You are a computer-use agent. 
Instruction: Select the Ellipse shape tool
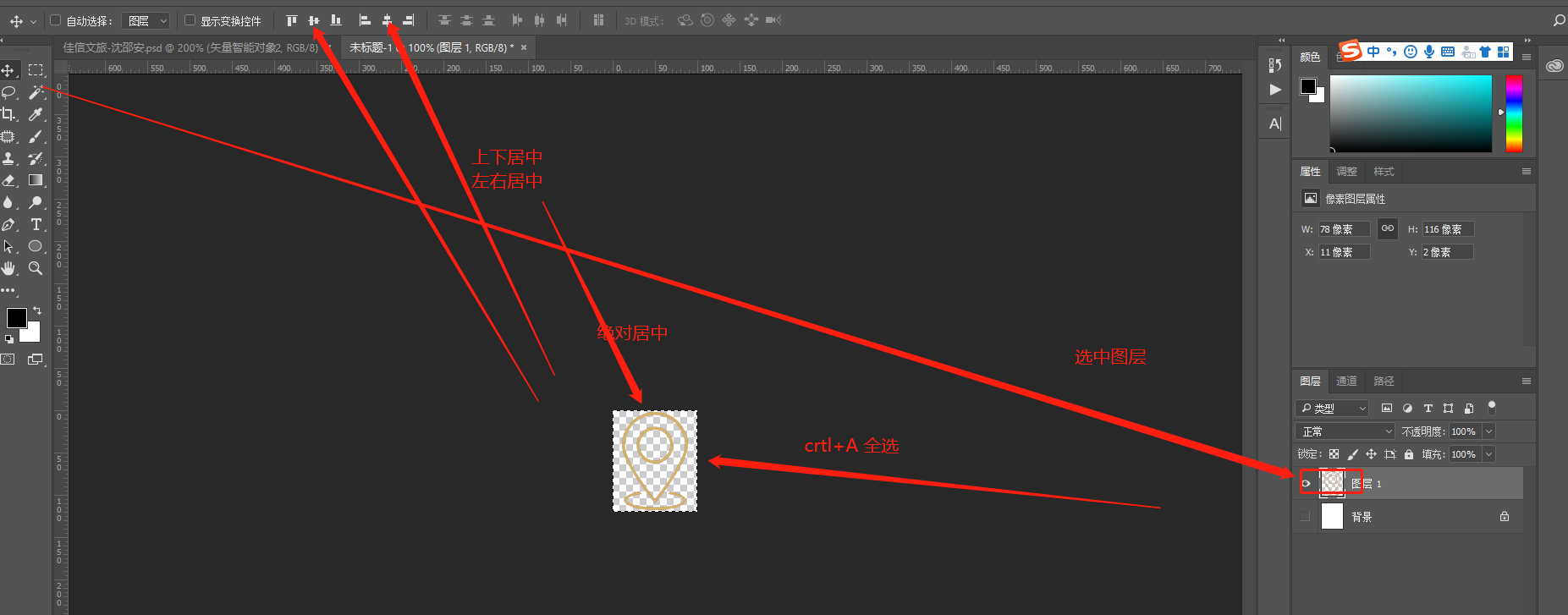coord(36,246)
